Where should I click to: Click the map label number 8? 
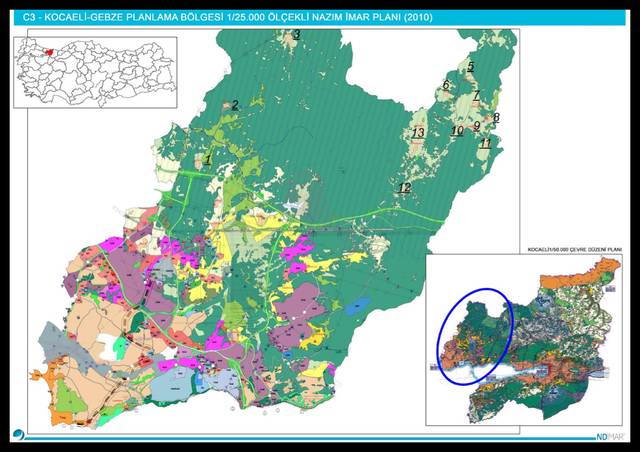click(x=496, y=118)
